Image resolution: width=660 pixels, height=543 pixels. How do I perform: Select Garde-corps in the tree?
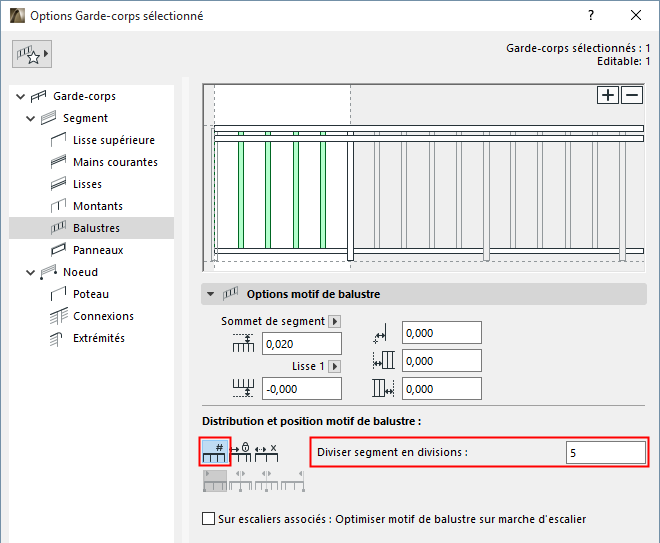84,96
